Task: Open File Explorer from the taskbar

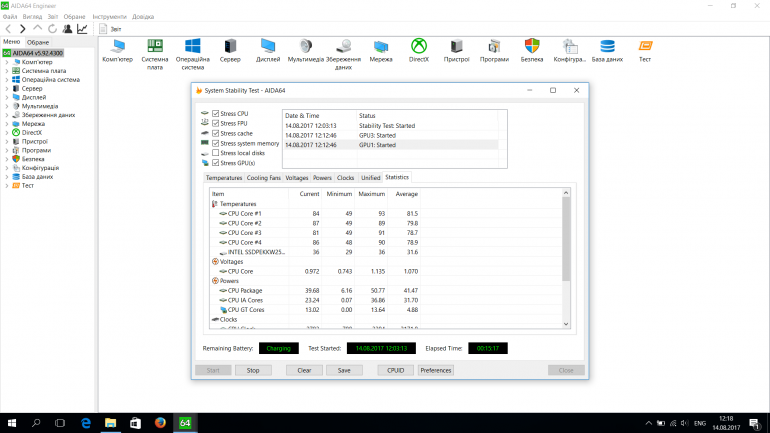Action: pyautogui.click(x=110, y=423)
